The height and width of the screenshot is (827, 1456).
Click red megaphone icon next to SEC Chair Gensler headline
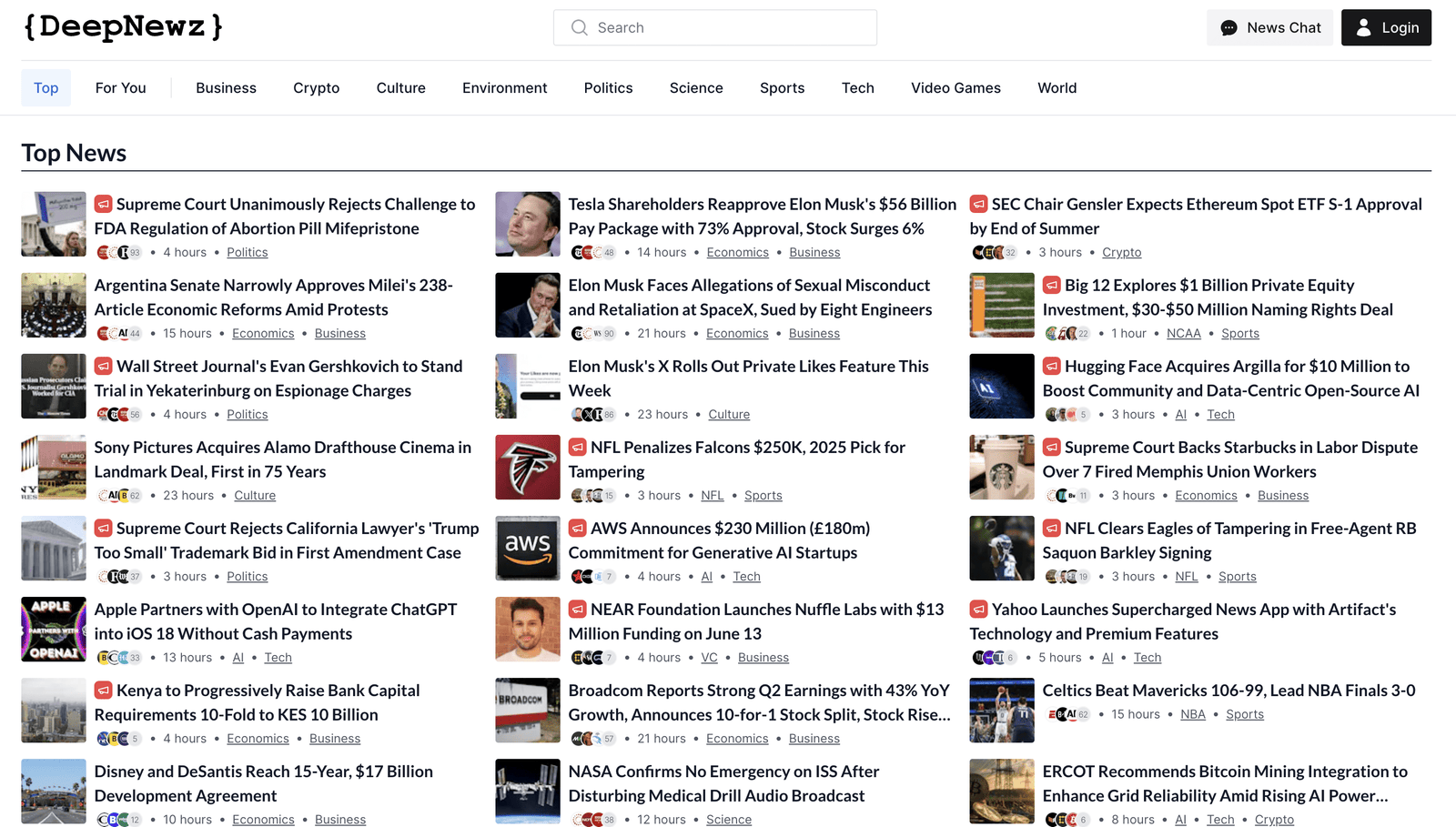(x=978, y=204)
